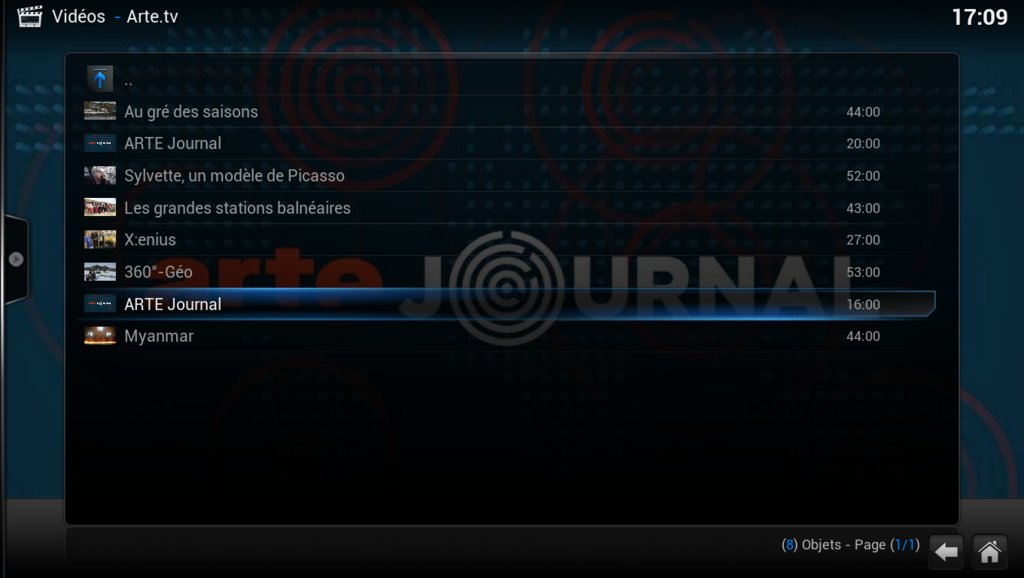Open the Myanmar video

[x=509, y=336]
